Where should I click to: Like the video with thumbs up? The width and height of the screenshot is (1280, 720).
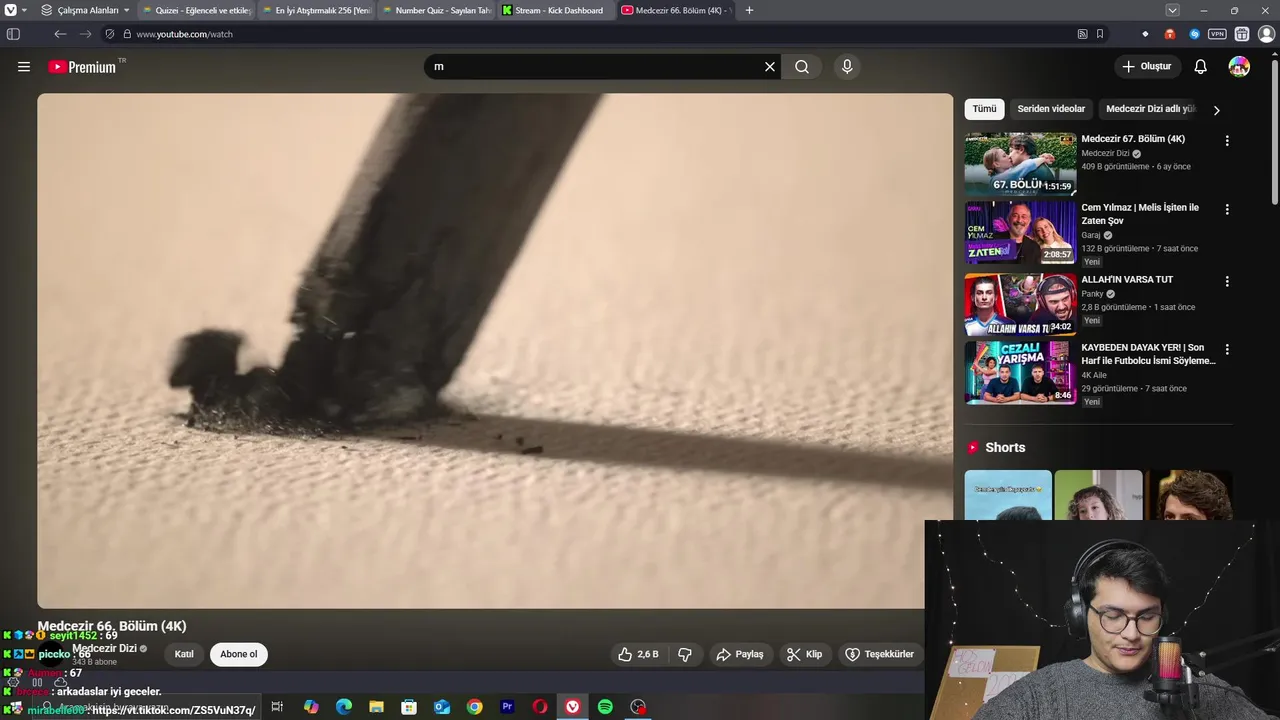point(638,654)
